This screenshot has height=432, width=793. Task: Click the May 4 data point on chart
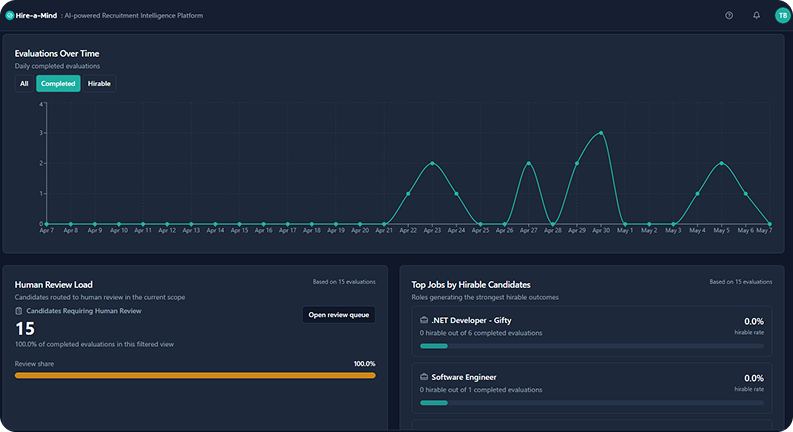point(697,194)
